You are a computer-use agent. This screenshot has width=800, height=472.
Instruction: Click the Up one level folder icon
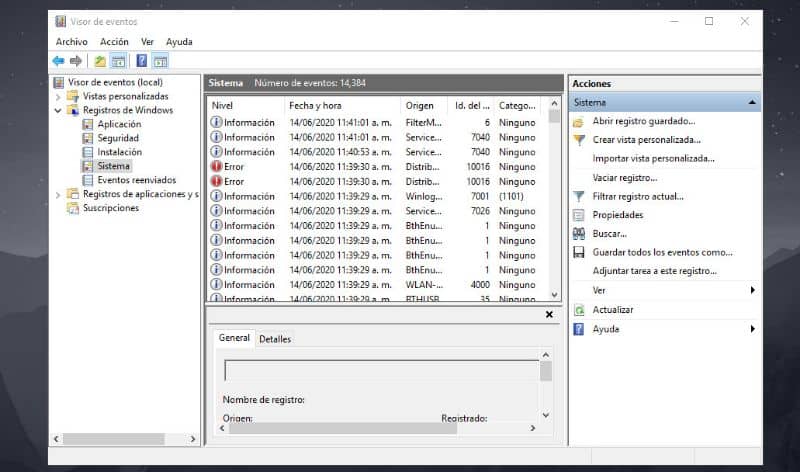point(100,61)
